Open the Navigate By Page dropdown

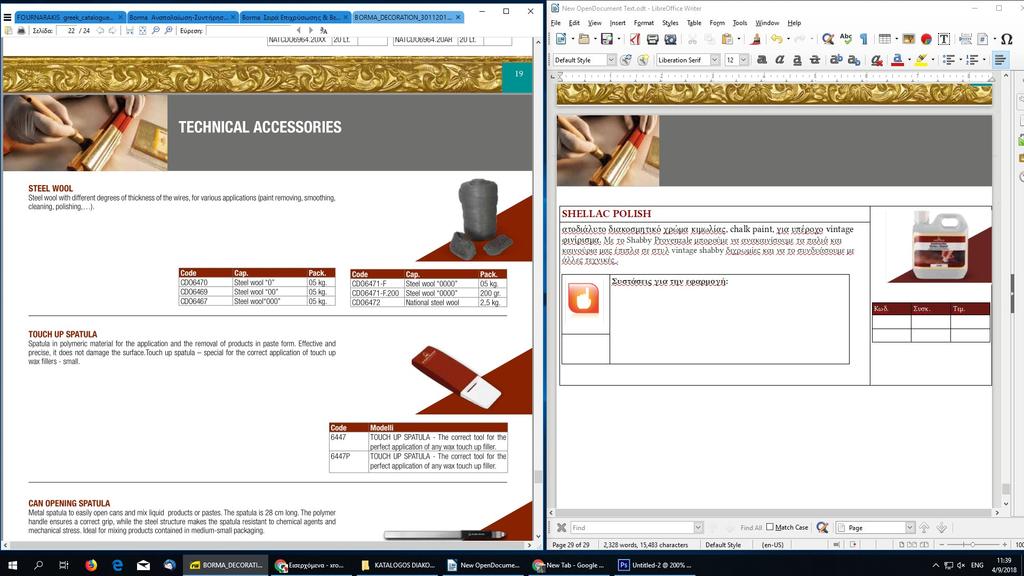[910, 528]
